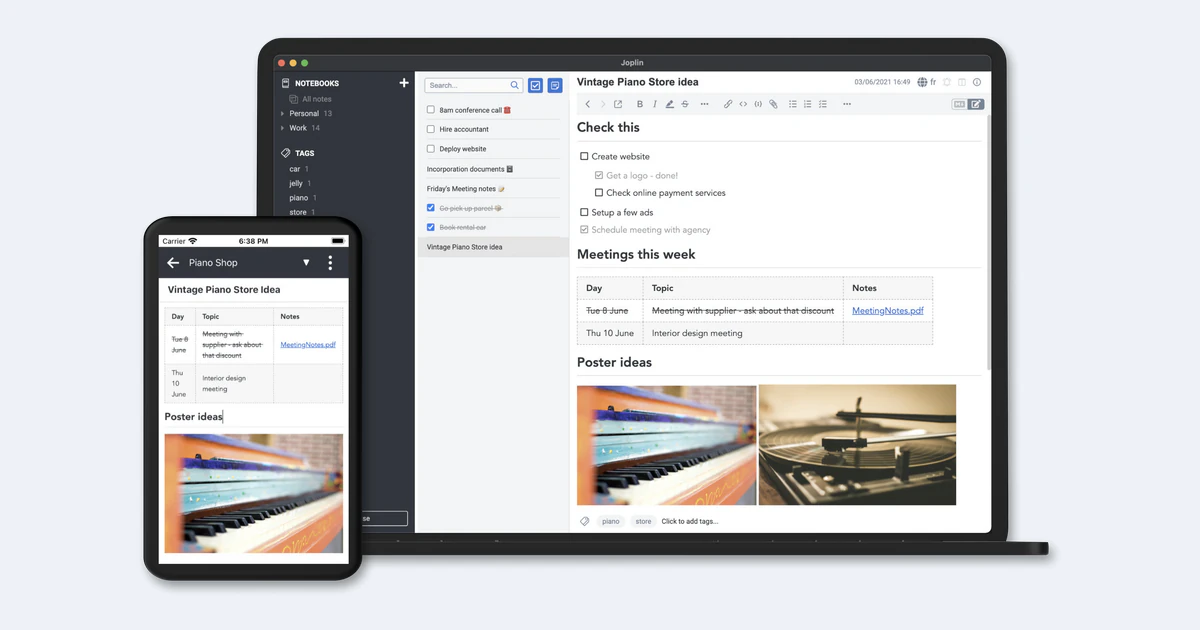
Task: Insert a bulleted list
Action: coord(793,104)
